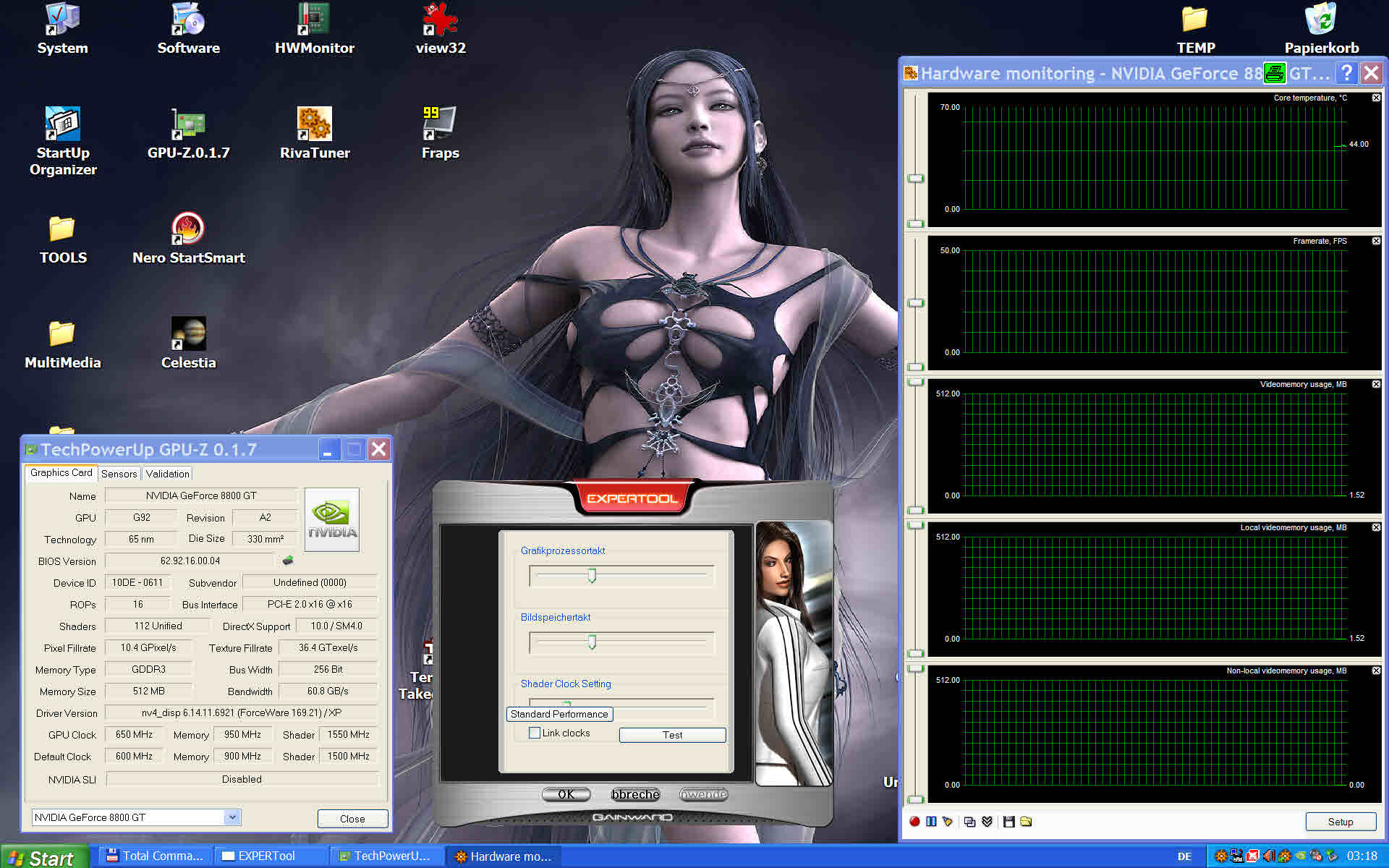This screenshot has height=868, width=1389.
Task: Click the overlapping windows icon in Hardware monitoring
Action: pyautogui.click(x=970, y=821)
